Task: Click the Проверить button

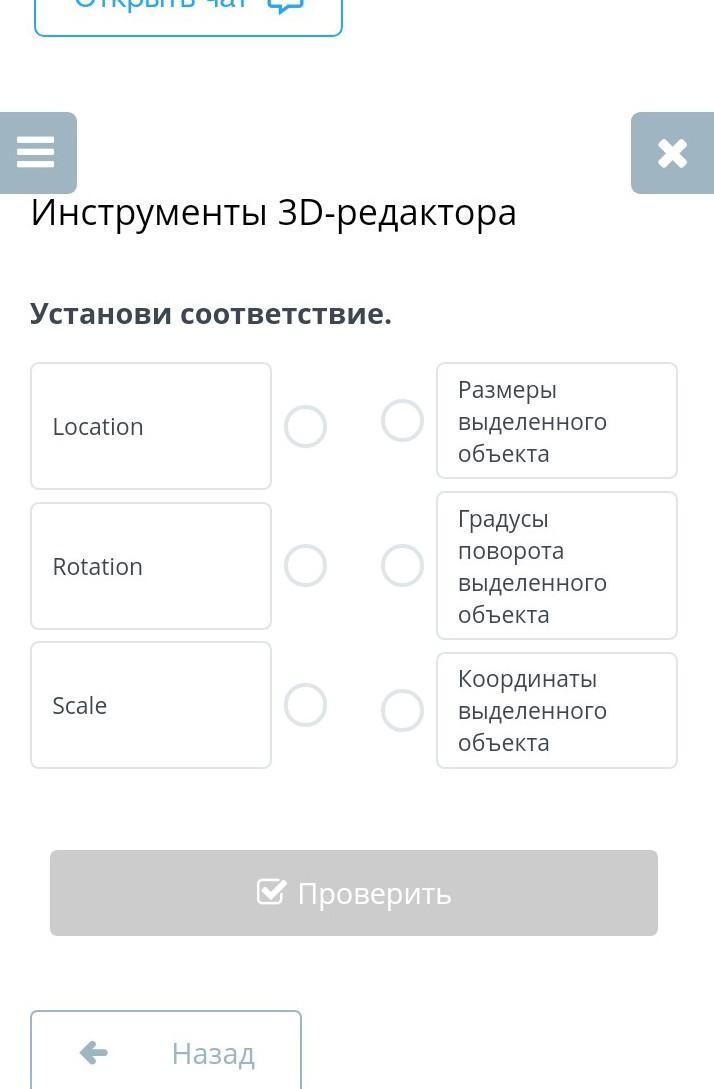Action: [354, 892]
